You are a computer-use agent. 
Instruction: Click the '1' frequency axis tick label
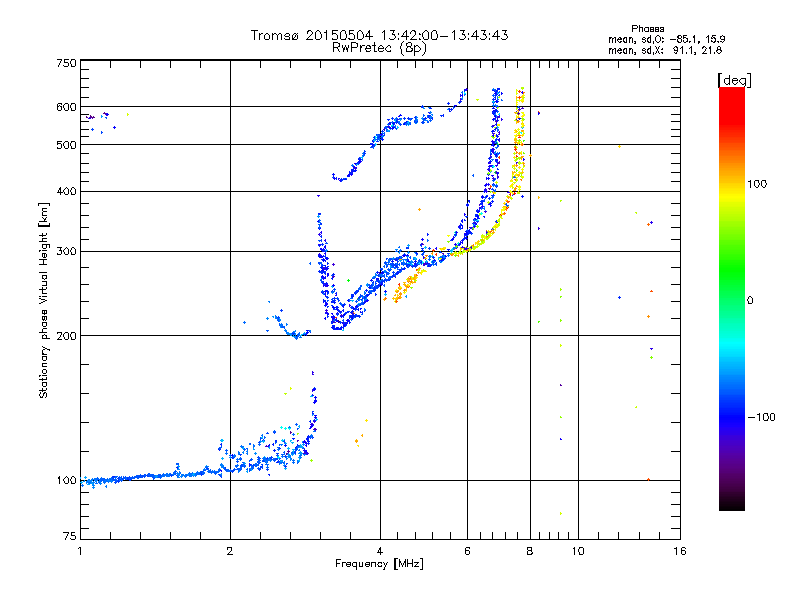80,551
